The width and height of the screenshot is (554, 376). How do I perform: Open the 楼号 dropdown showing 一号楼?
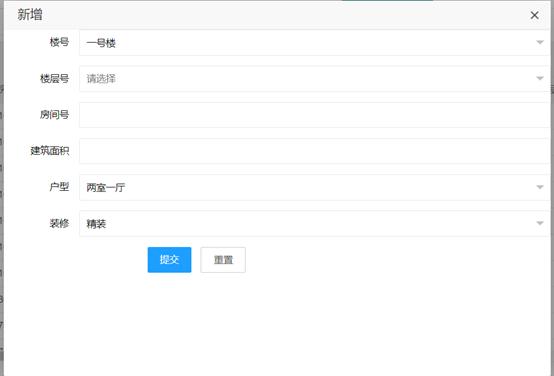click(x=314, y=43)
